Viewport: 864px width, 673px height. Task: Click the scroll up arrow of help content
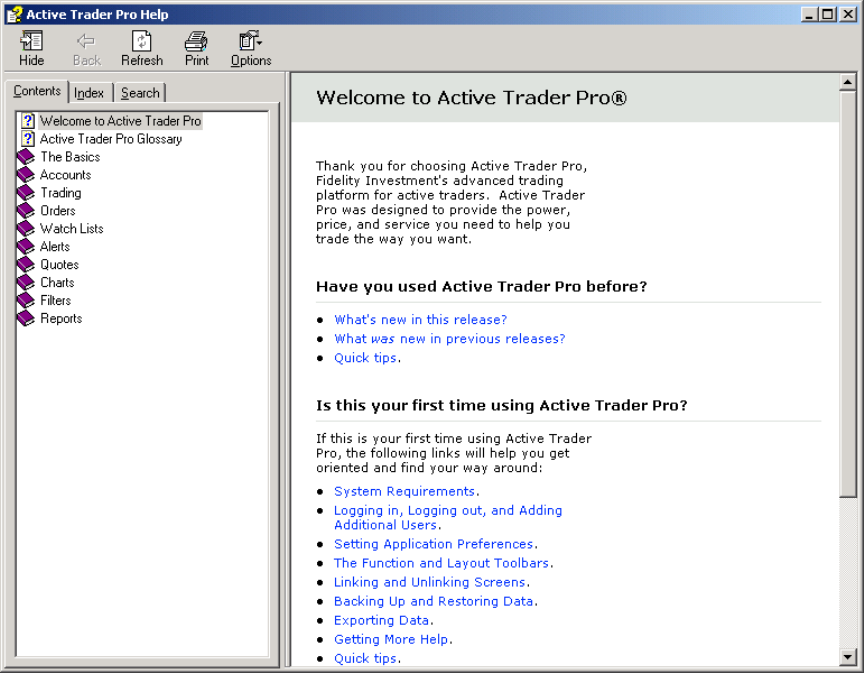847,83
